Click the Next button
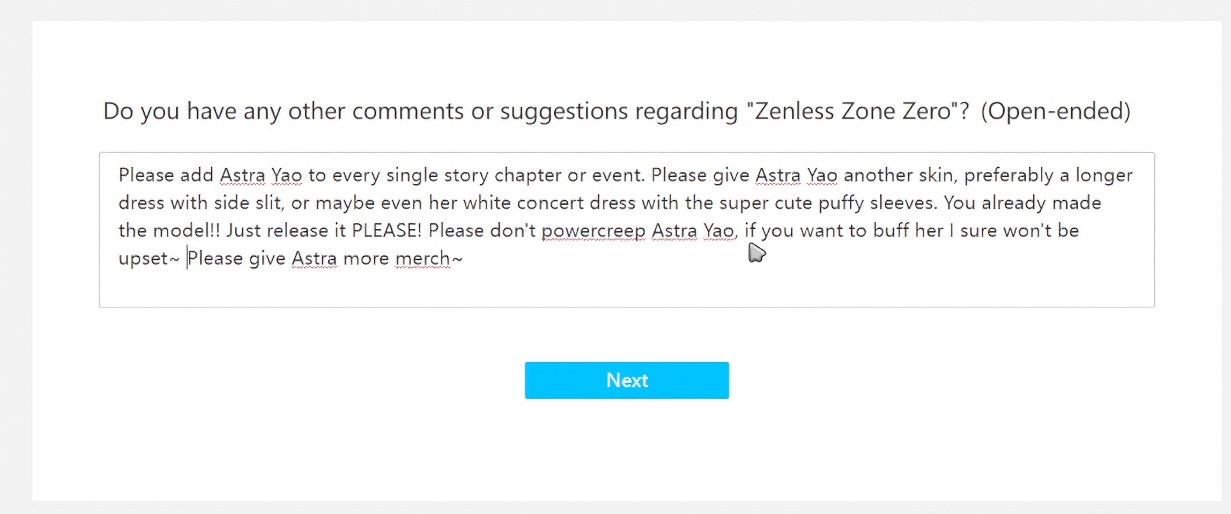 (626, 380)
